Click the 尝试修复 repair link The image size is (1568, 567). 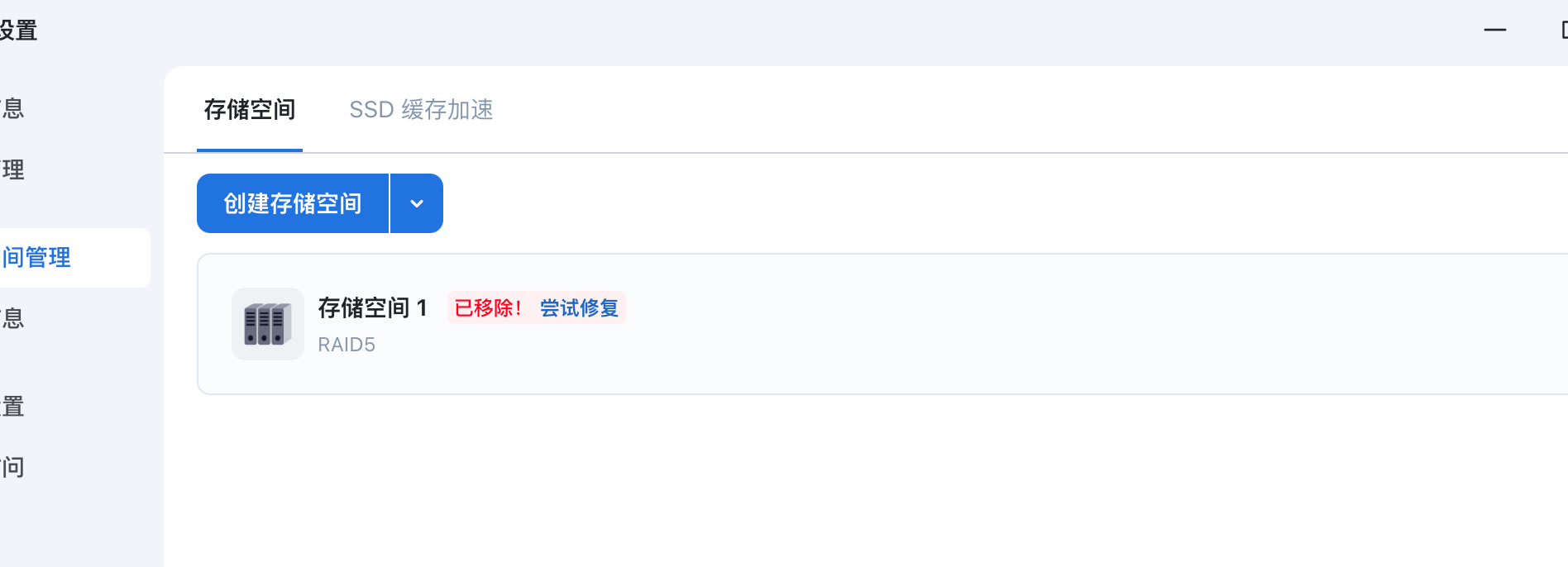coord(579,308)
